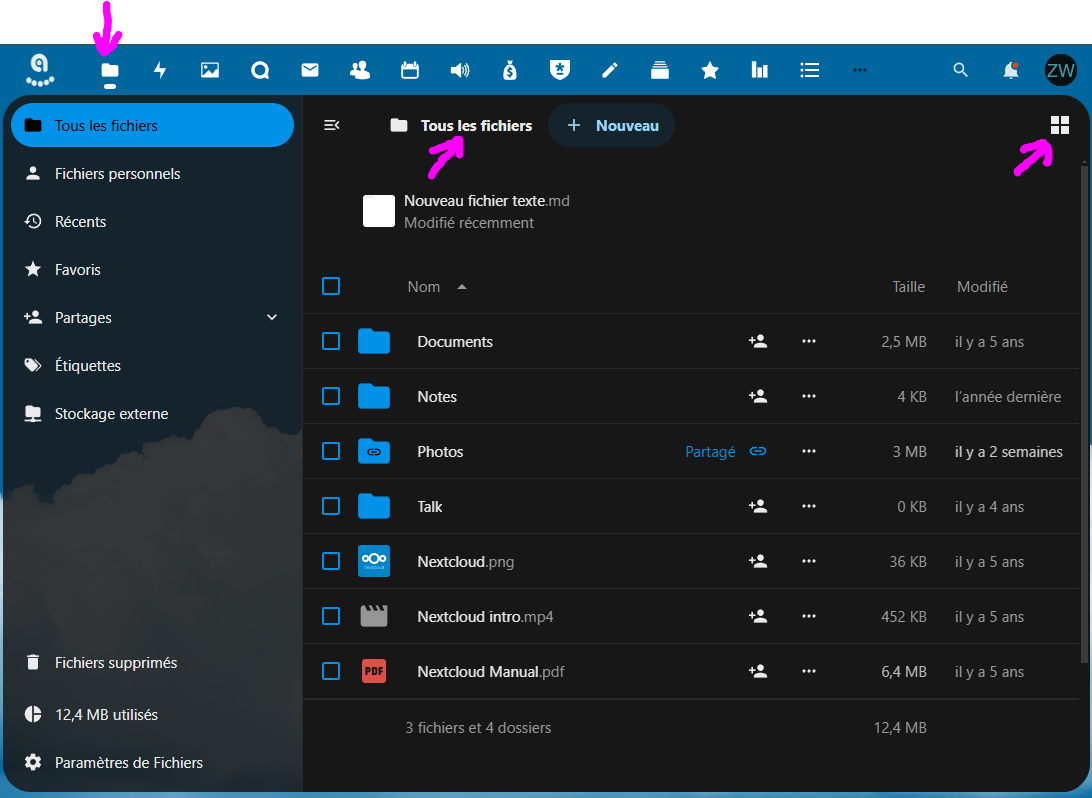
Task: Open the Calendar app icon
Action: click(x=410, y=70)
